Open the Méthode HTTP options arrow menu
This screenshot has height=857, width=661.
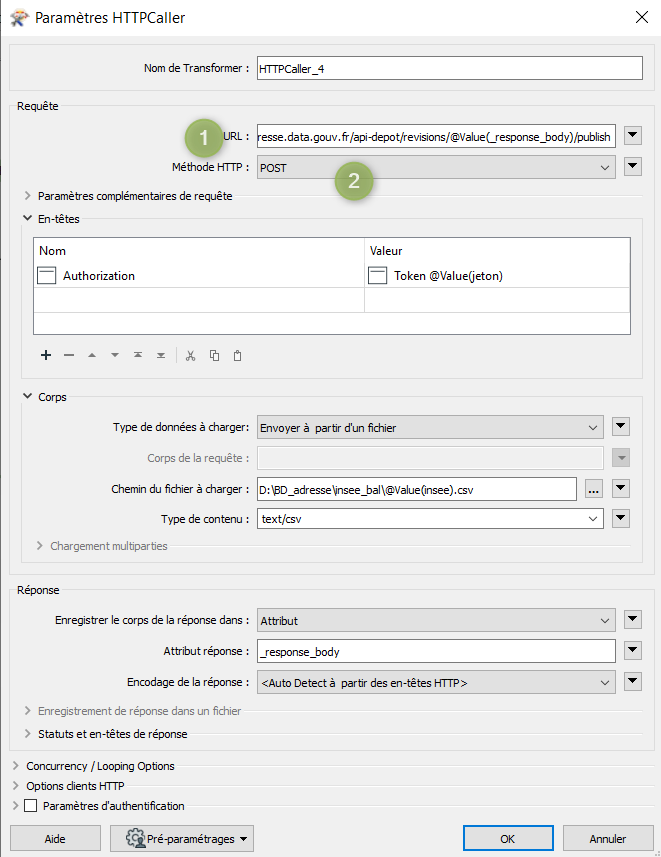pyautogui.click(x=633, y=167)
